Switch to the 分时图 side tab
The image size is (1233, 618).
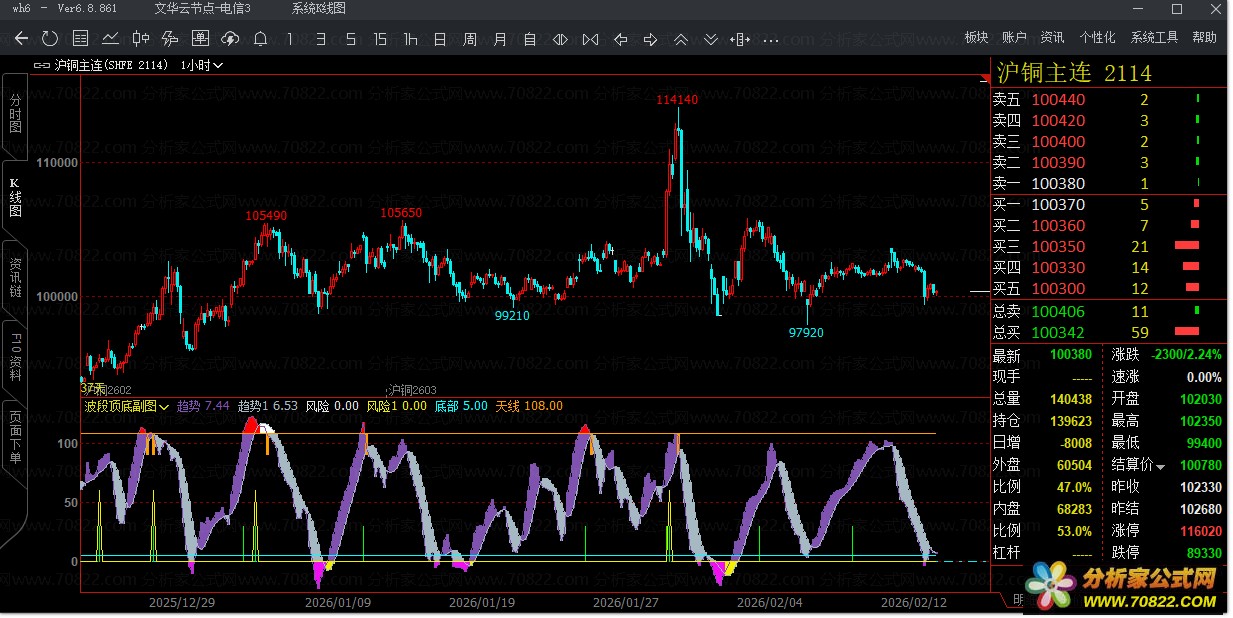pos(15,115)
